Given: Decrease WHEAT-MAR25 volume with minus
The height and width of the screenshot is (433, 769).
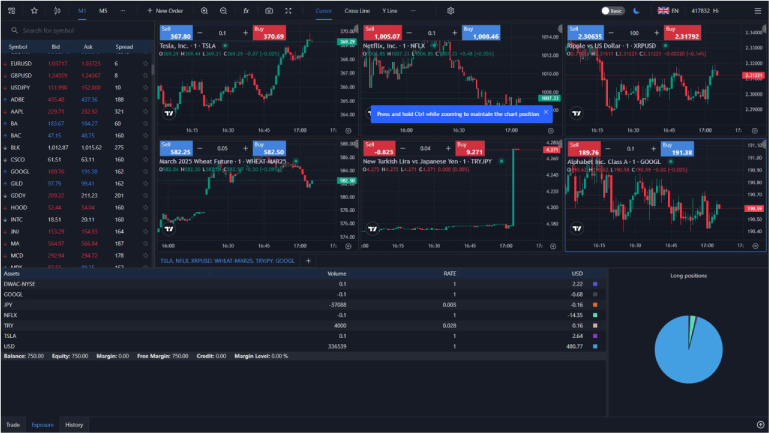Looking at the screenshot, I should [200, 148].
